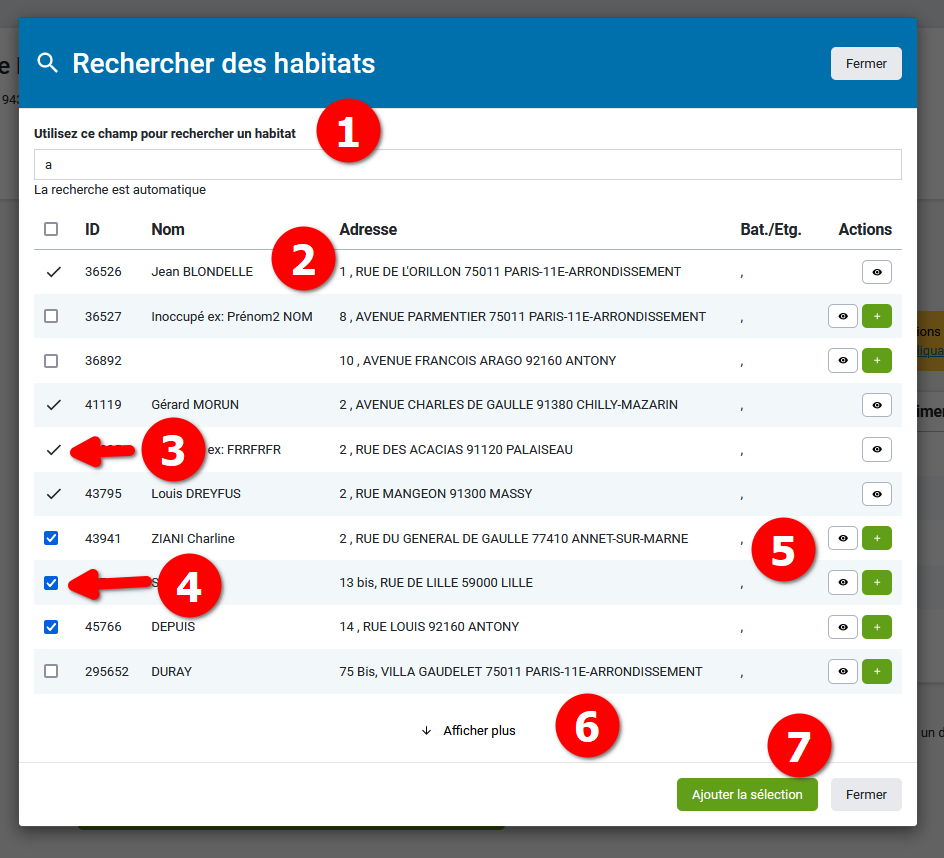Click the bottom Fermer button

pos(866,794)
